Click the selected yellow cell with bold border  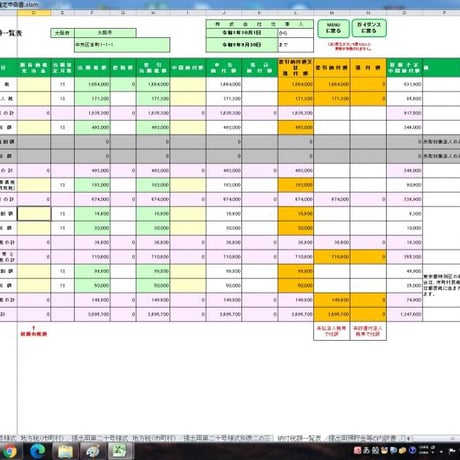pyautogui.click(x=34, y=214)
